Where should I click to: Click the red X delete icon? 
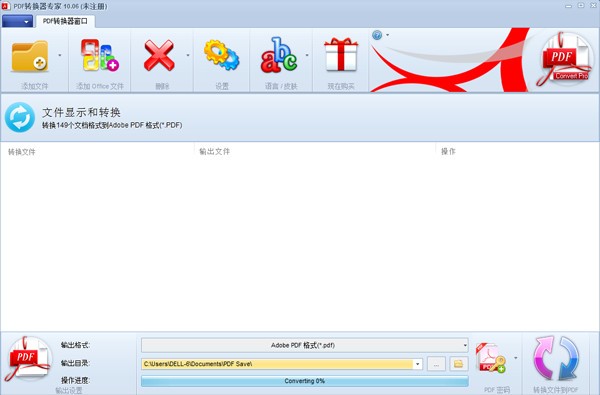tap(159, 56)
